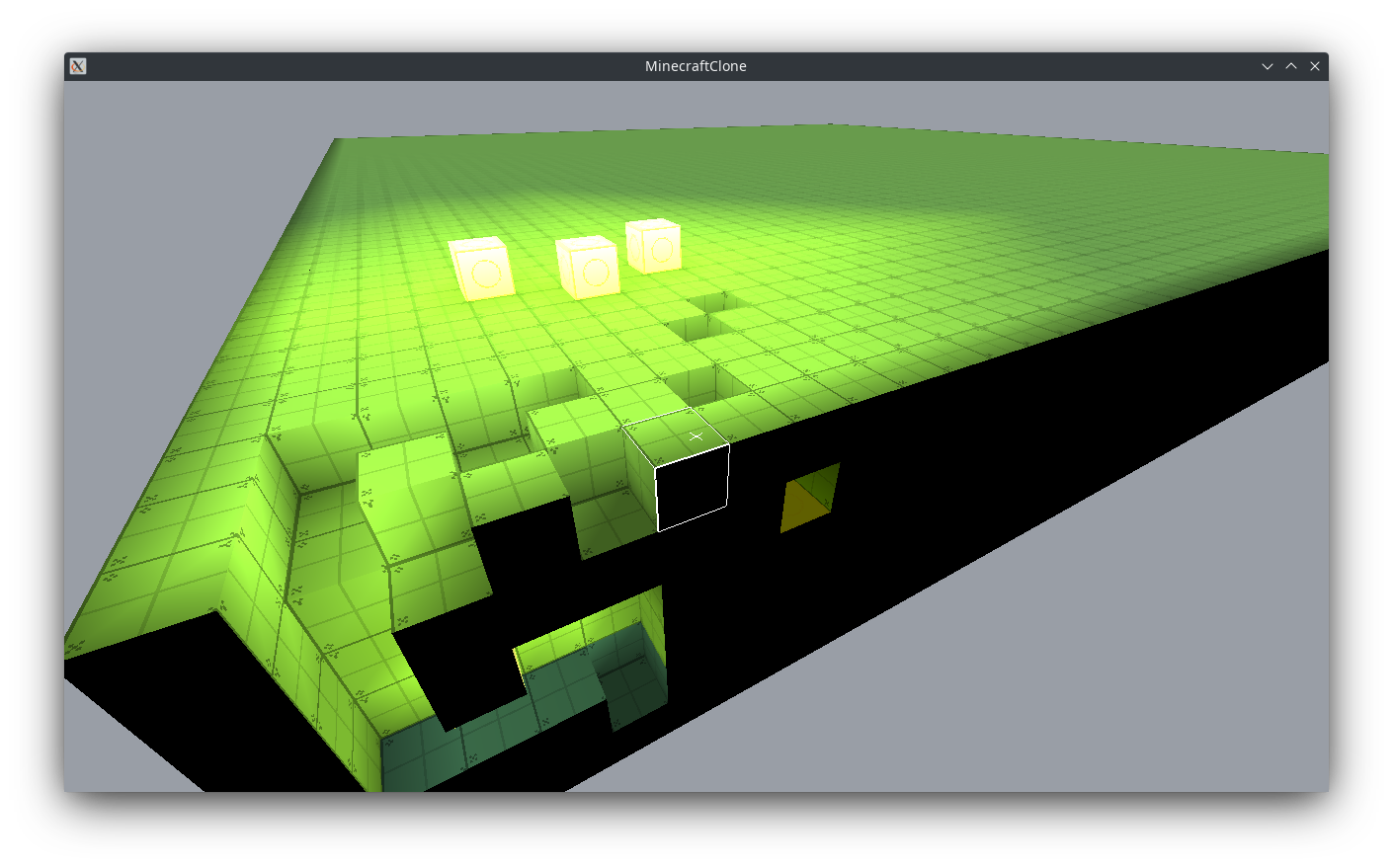Select the middle glowing lamp block

pos(589,267)
